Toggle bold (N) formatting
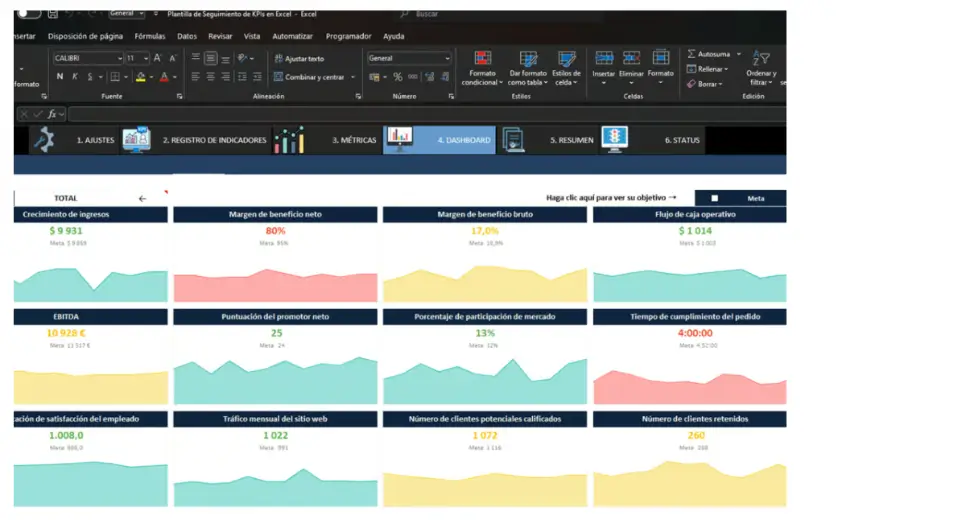Viewport: 960px width, 520px height. 60,77
